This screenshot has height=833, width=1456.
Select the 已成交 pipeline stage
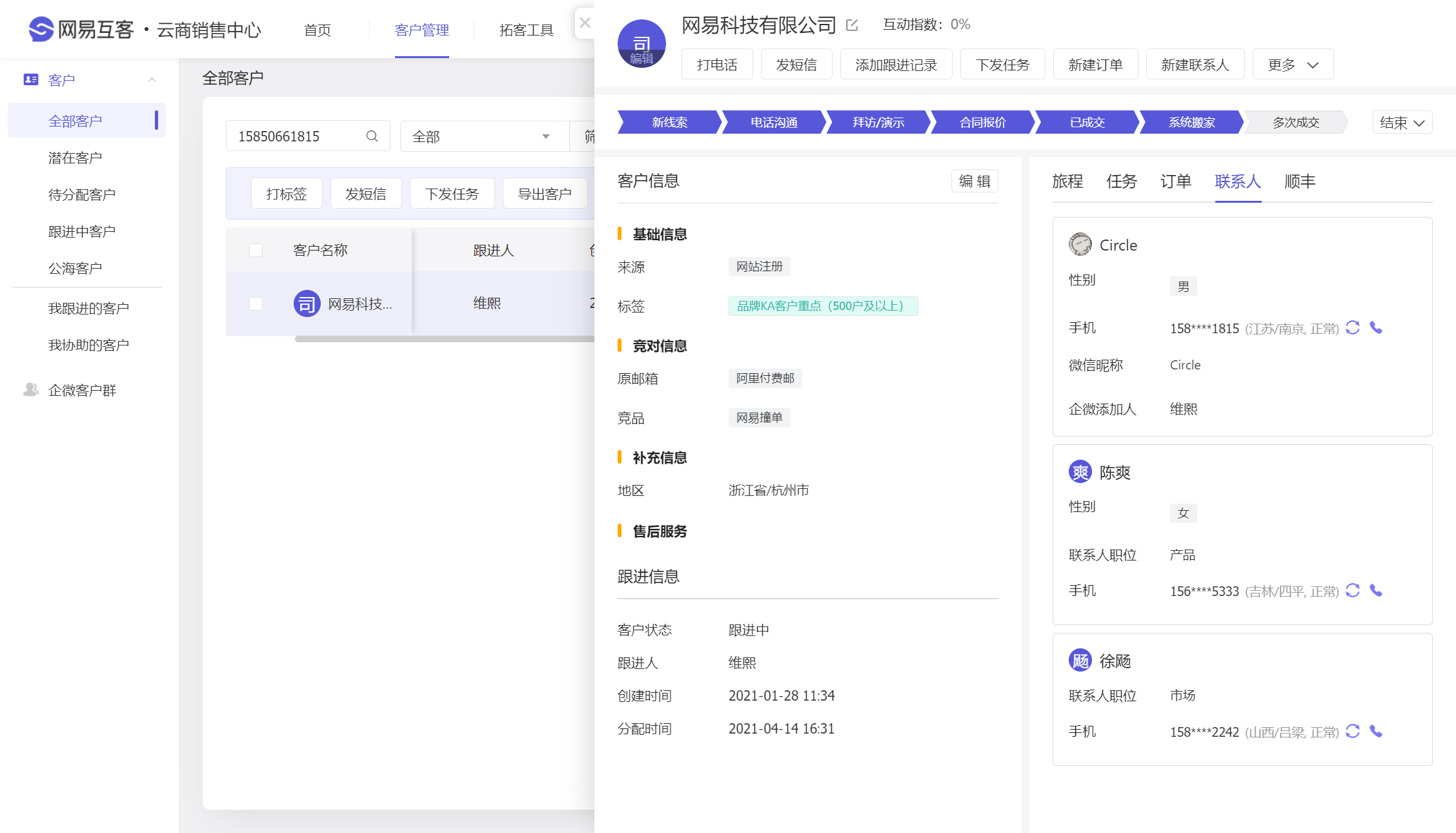coord(1087,123)
